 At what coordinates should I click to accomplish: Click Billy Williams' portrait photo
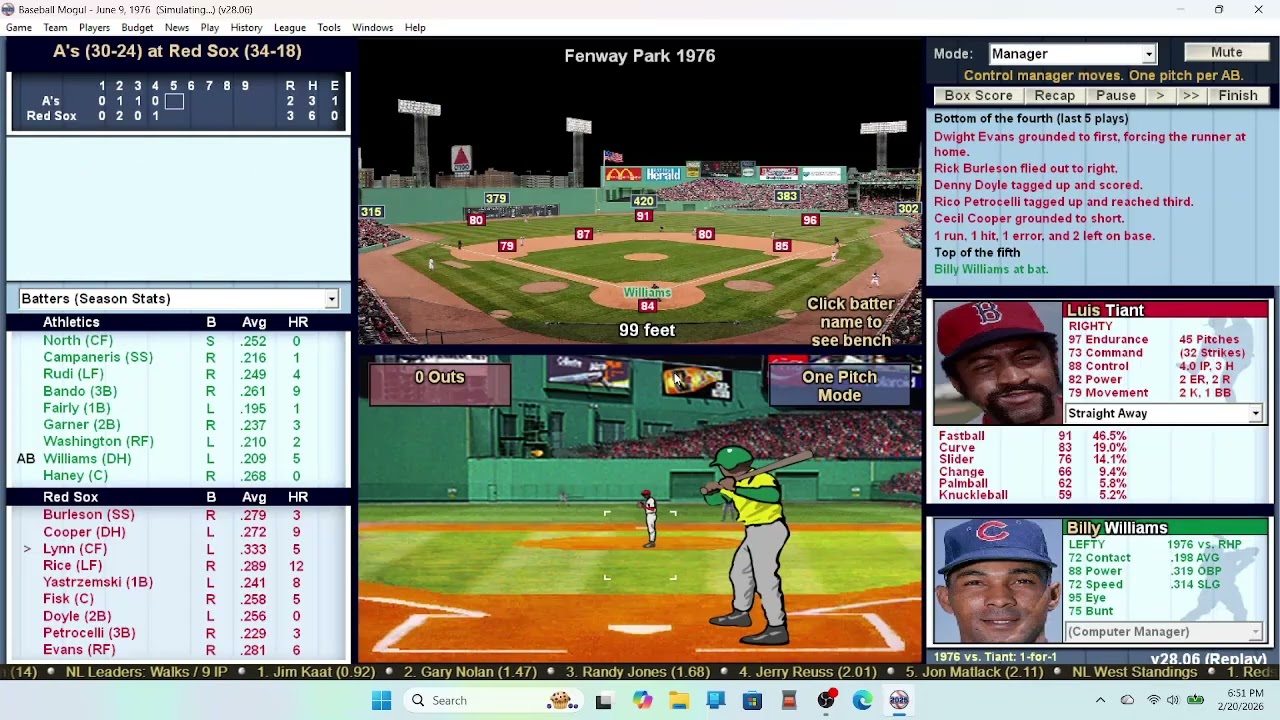(997, 581)
